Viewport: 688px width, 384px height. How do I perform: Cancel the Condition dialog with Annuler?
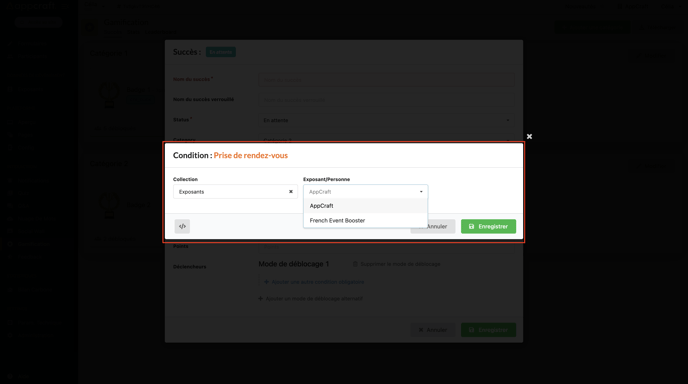click(x=433, y=226)
